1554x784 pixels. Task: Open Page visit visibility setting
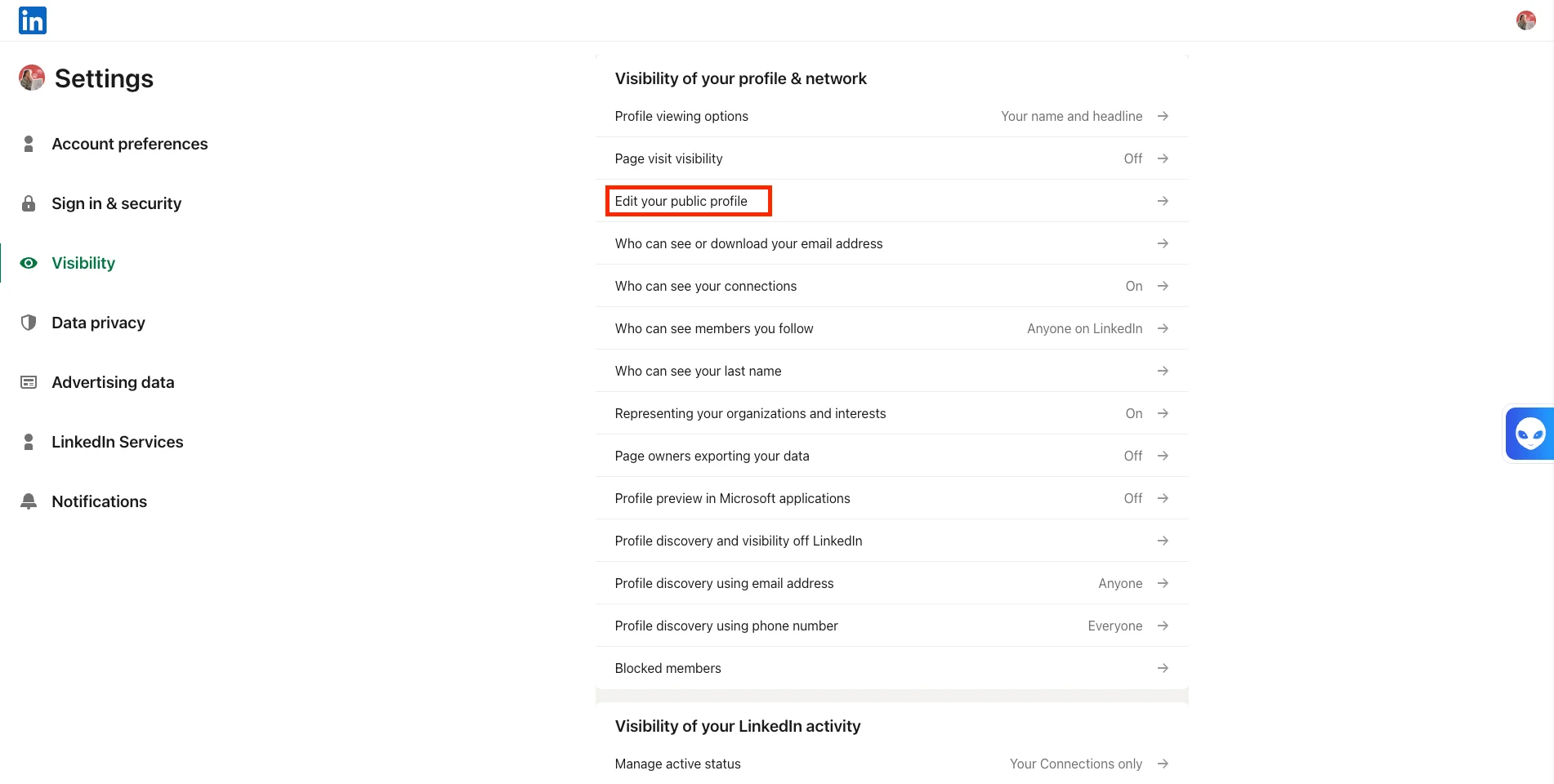[891, 158]
